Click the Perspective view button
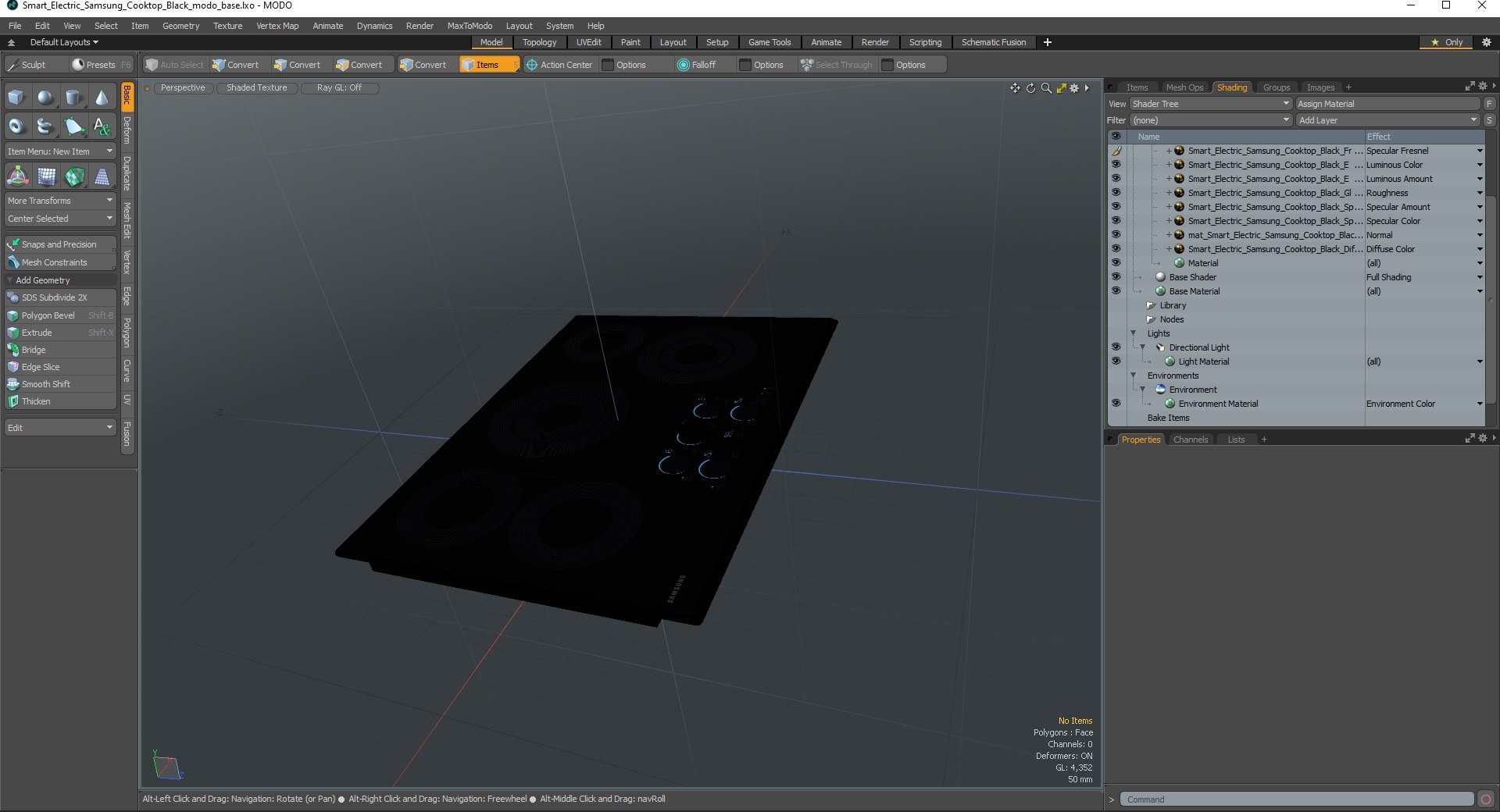 click(x=183, y=87)
